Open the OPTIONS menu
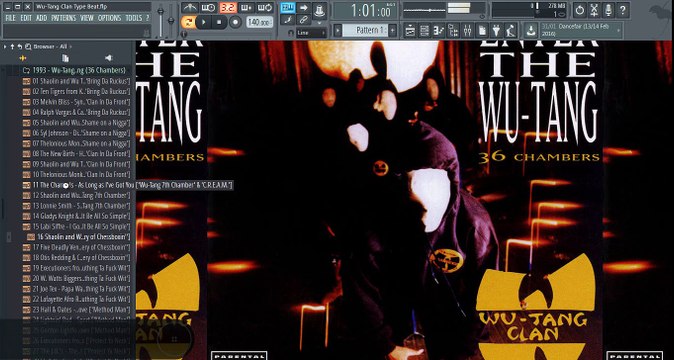Viewport: 674px width, 360px height. point(110,18)
